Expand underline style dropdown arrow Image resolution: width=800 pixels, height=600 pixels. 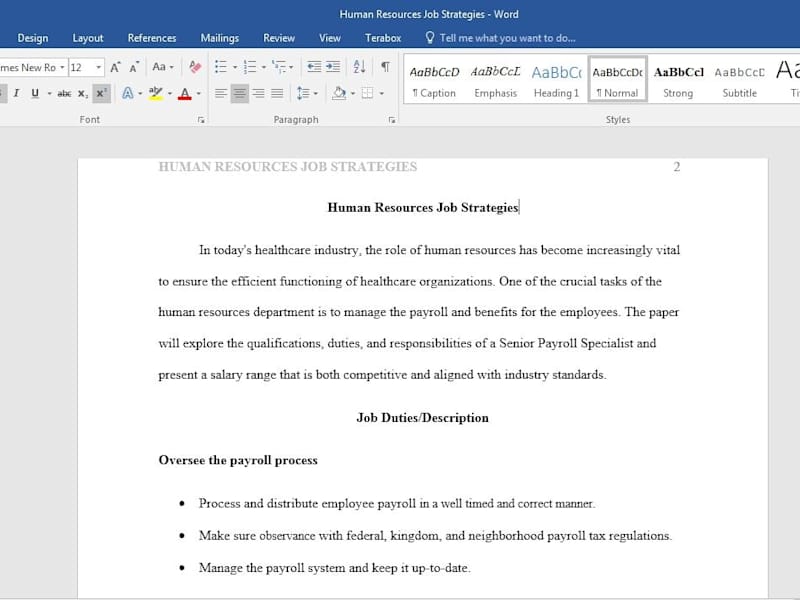click(x=49, y=94)
